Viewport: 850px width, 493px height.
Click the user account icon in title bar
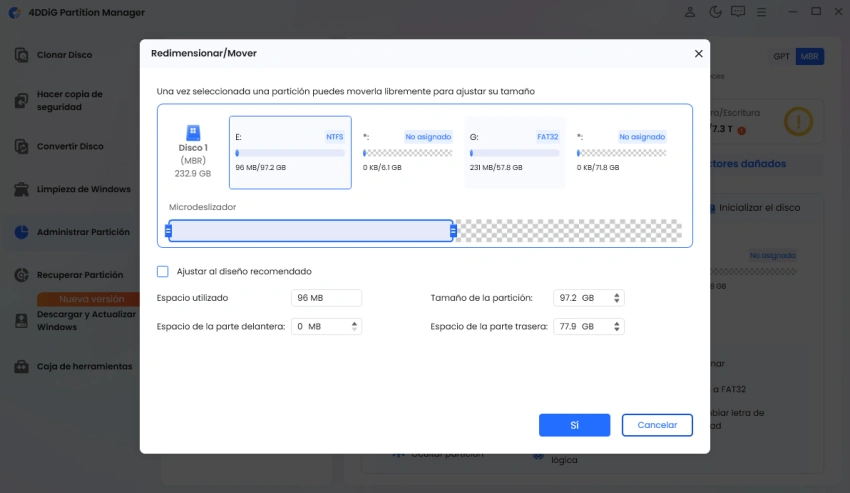pos(690,12)
